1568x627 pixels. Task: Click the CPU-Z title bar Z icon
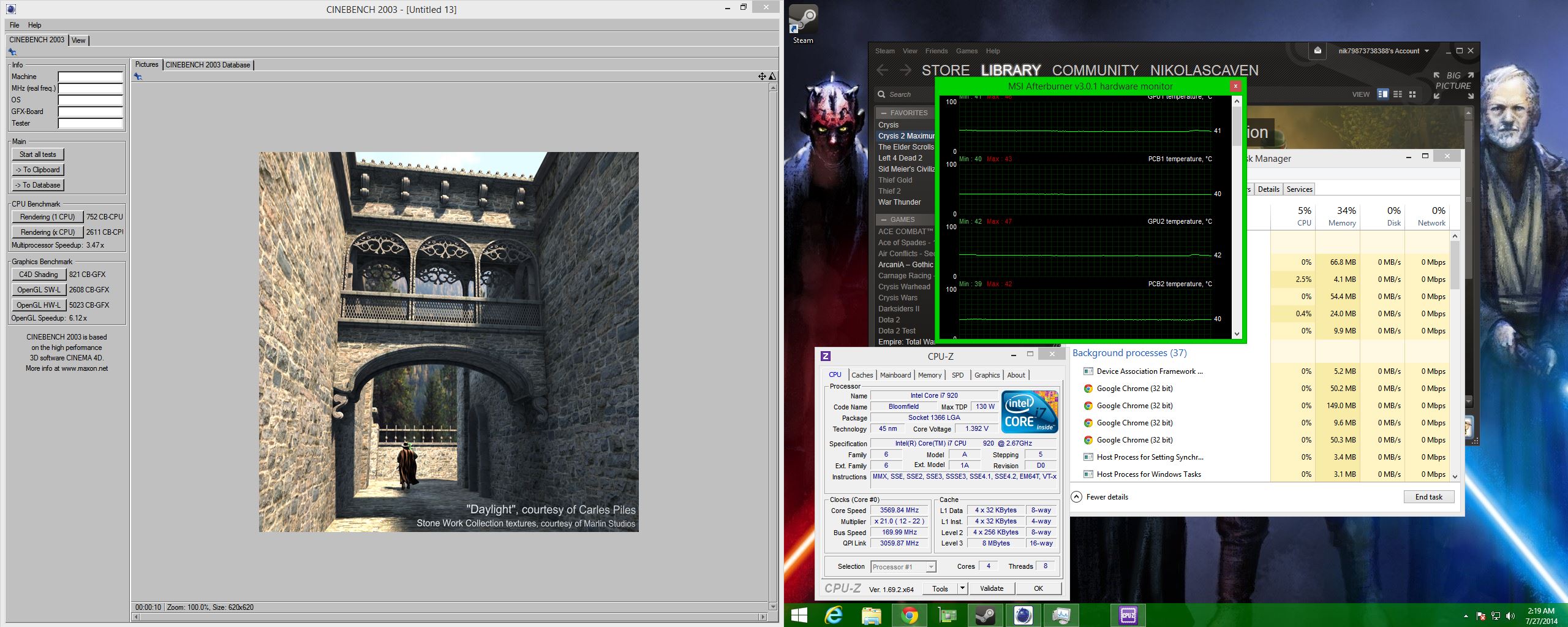tap(826, 356)
